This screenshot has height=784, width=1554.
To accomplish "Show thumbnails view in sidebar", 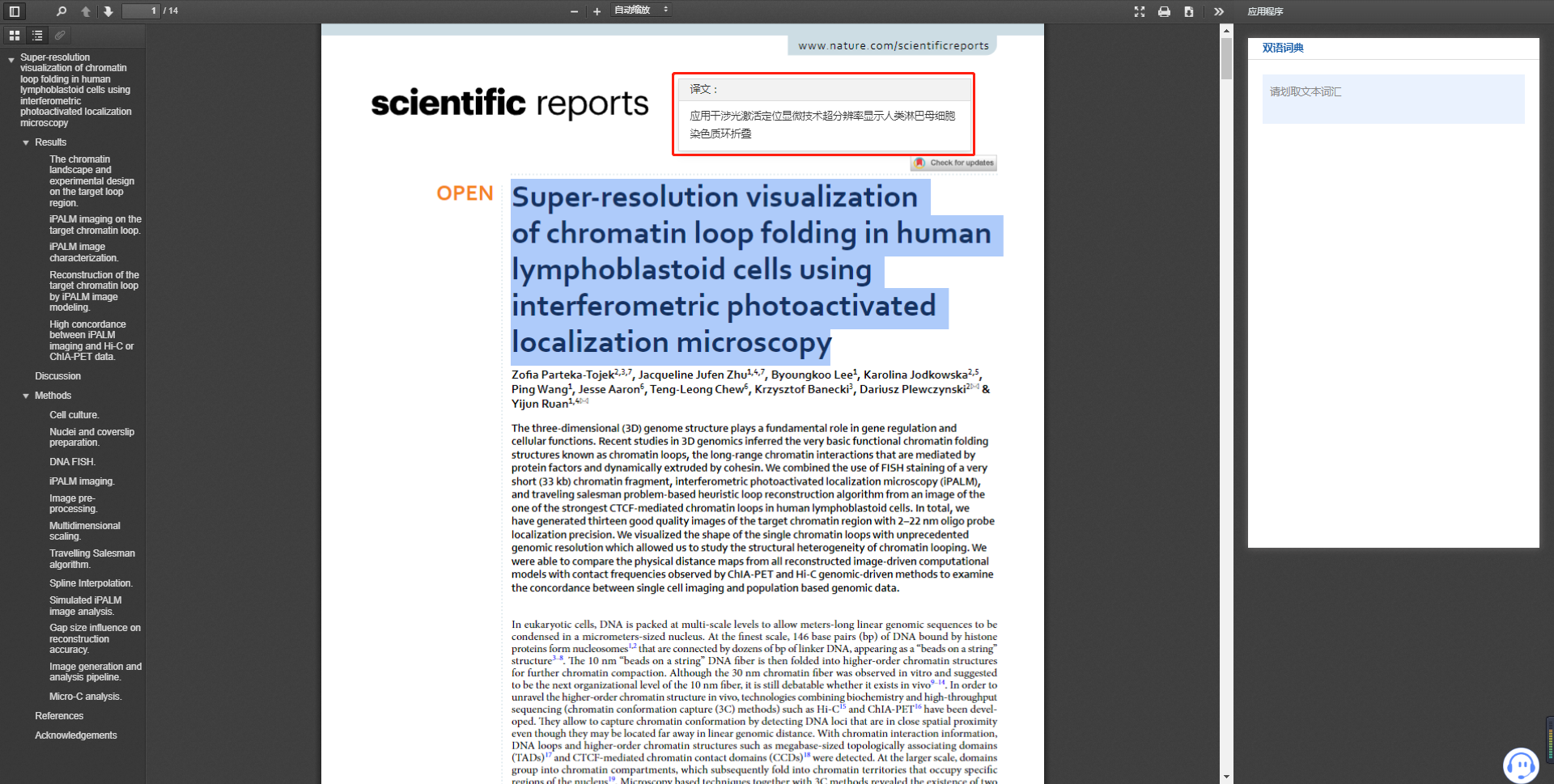I will pyautogui.click(x=15, y=36).
